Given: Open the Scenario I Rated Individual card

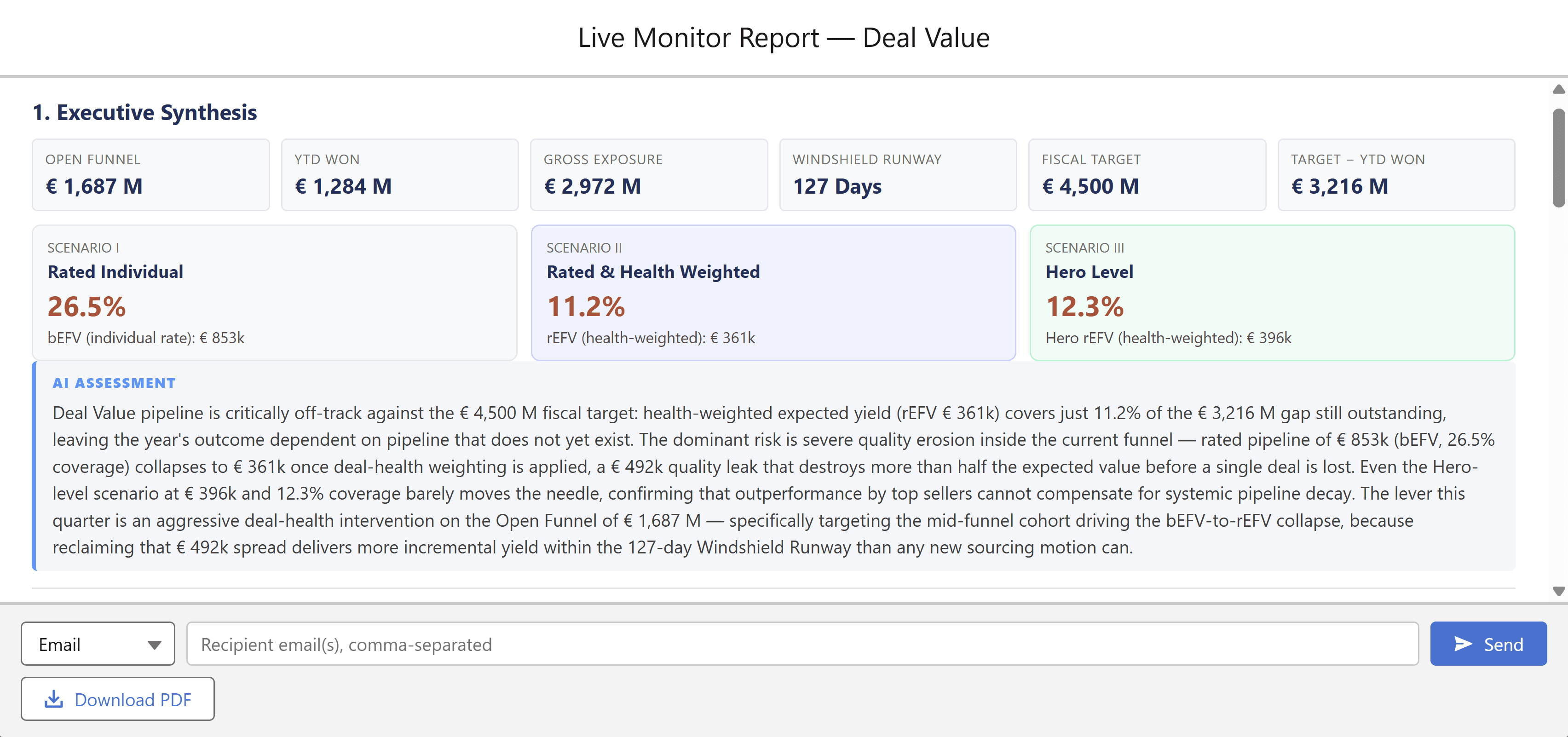Looking at the screenshot, I should click(275, 293).
